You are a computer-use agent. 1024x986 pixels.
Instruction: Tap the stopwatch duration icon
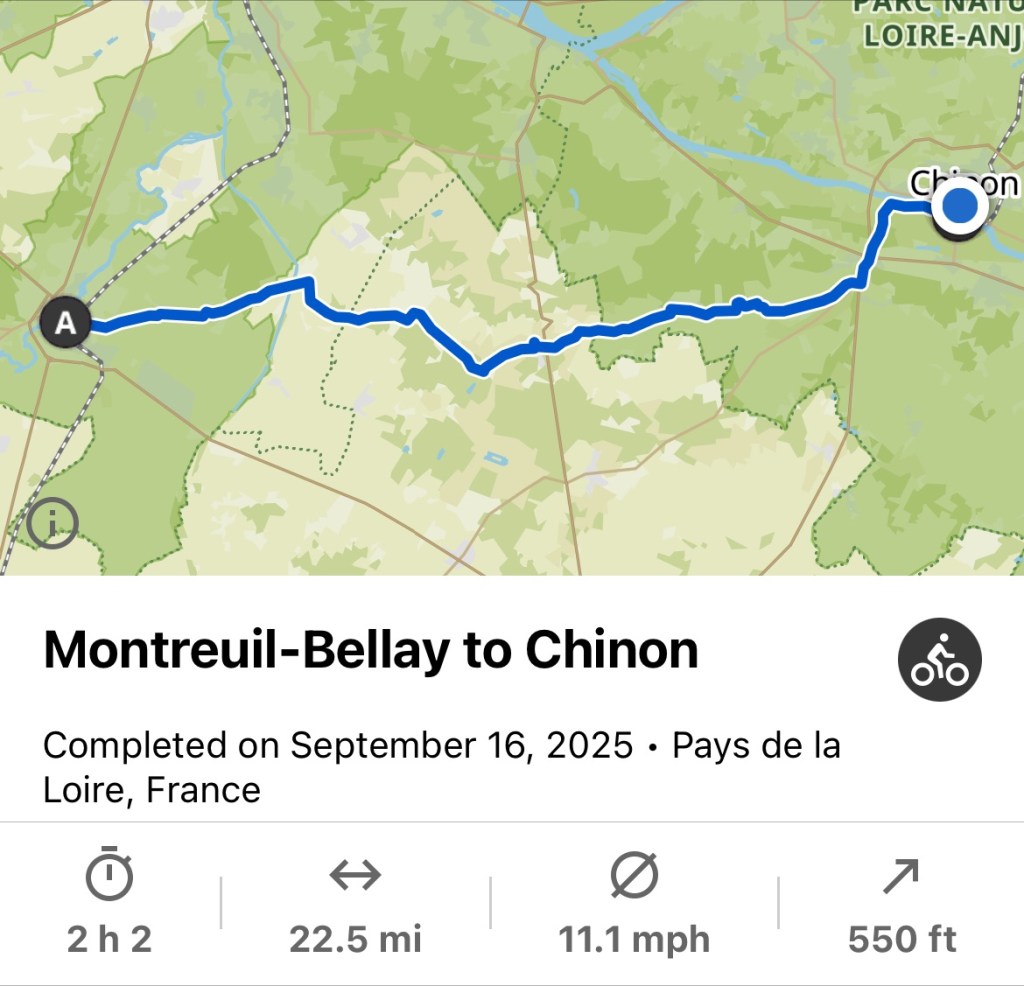[x=109, y=875]
